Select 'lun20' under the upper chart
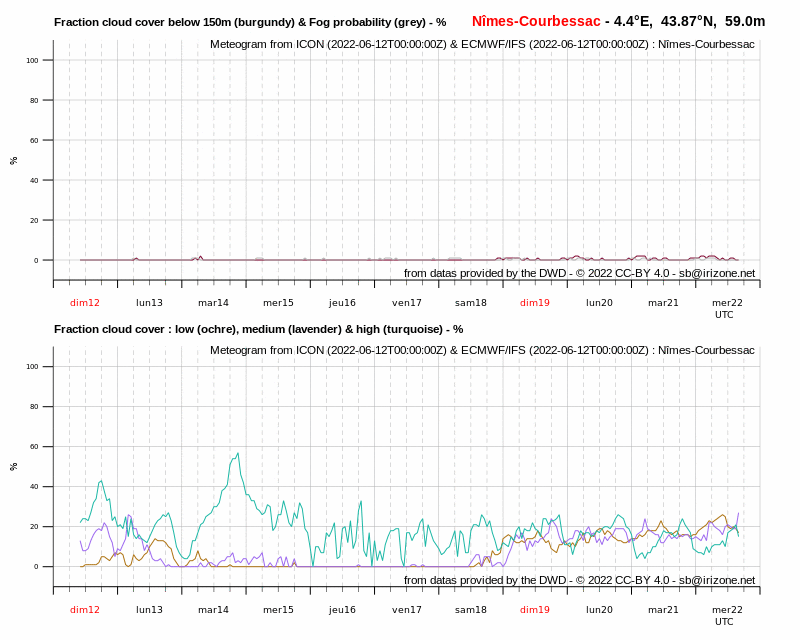800x640 pixels. click(599, 303)
